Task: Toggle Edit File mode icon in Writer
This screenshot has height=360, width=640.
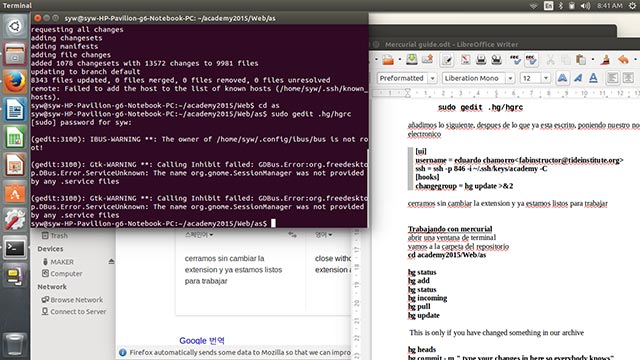Action: tap(447, 60)
